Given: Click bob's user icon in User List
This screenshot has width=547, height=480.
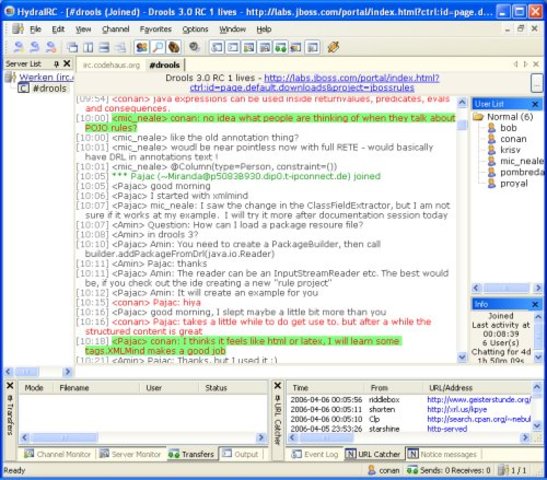Looking at the screenshot, I should point(492,128).
